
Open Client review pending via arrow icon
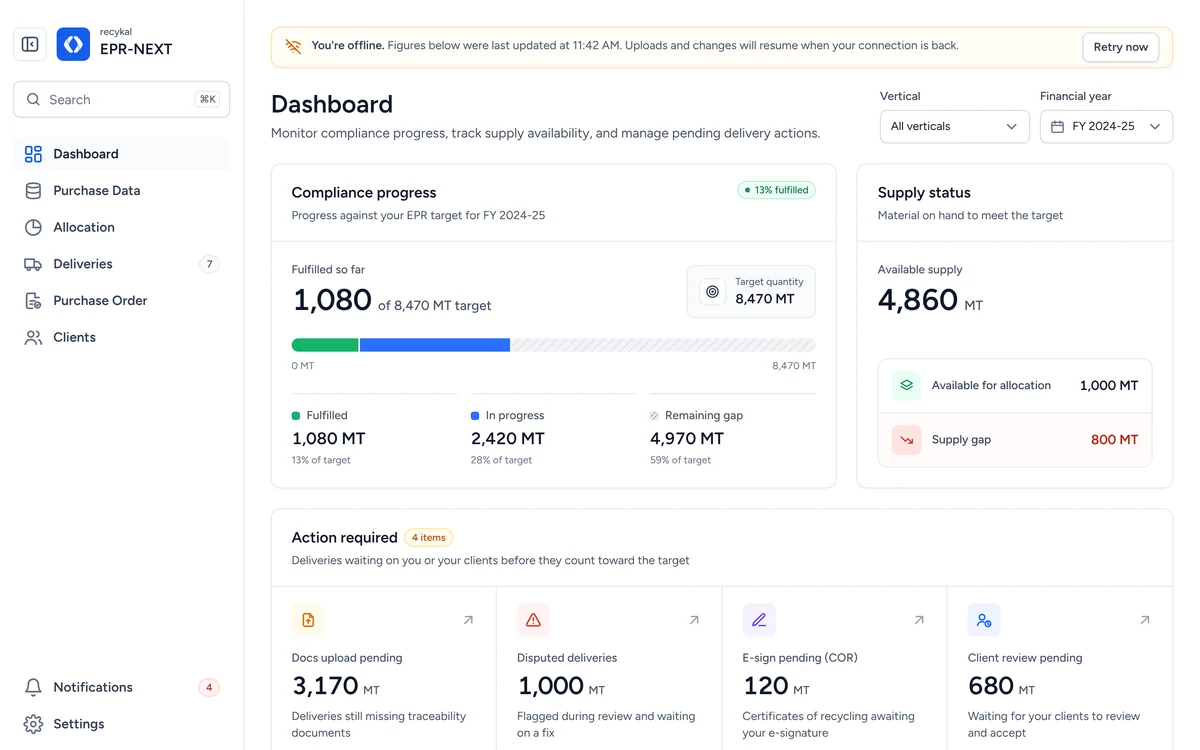1145,620
